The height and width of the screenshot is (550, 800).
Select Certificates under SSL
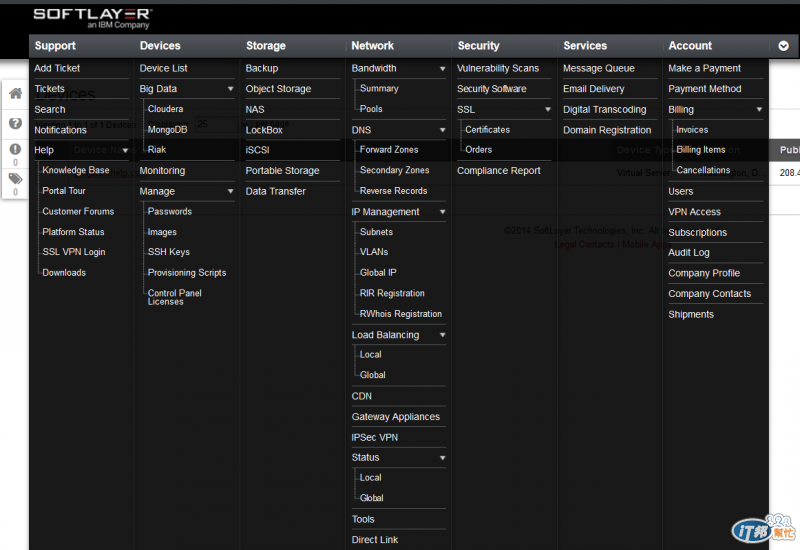pyautogui.click(x=487, y=130)
